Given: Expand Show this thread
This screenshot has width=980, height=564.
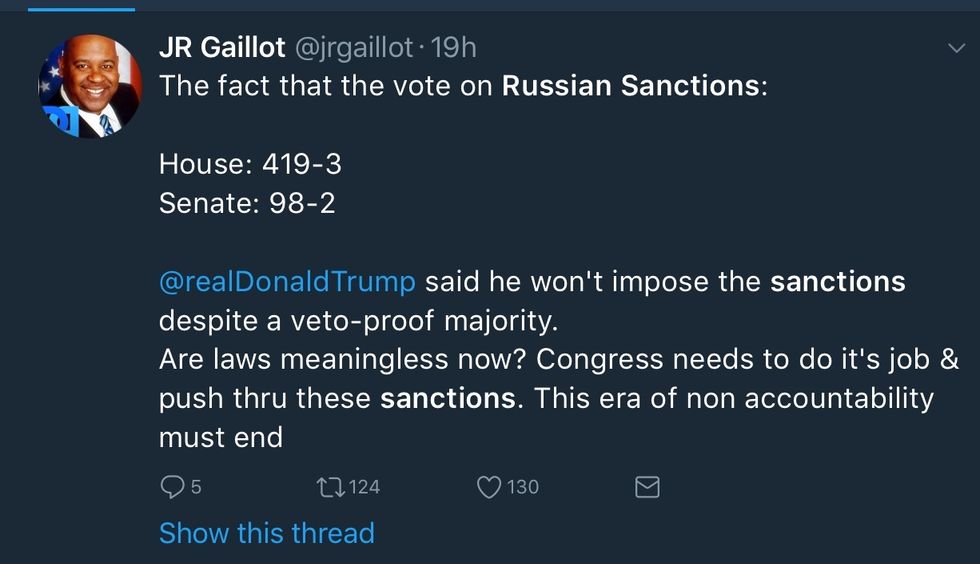Looking at the screenshot, I should 266,533.
